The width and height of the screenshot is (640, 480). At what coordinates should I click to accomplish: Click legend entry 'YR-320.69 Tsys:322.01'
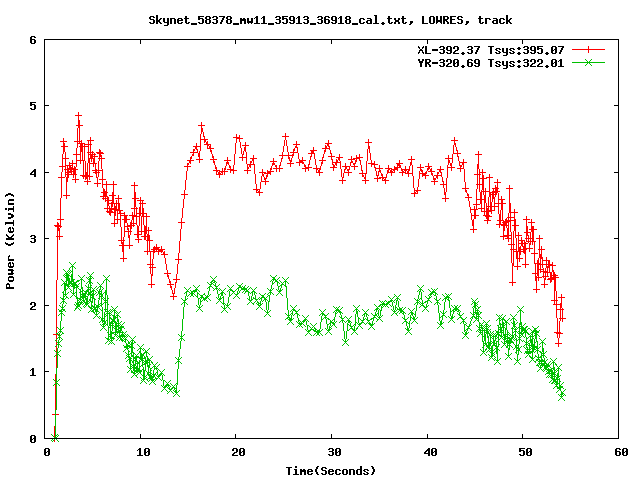tap(491, 63)
